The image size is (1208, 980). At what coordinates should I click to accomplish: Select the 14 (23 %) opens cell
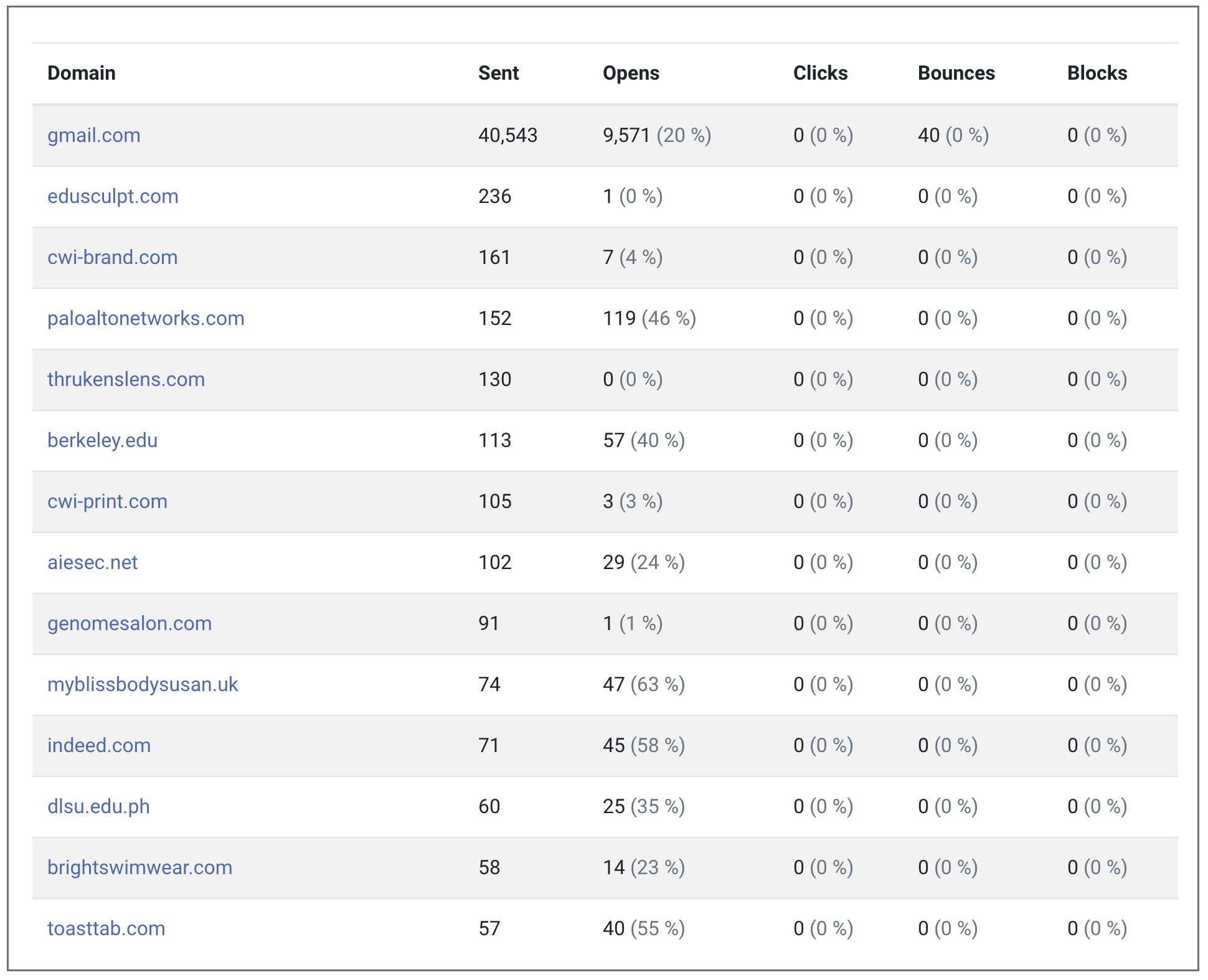644,867
